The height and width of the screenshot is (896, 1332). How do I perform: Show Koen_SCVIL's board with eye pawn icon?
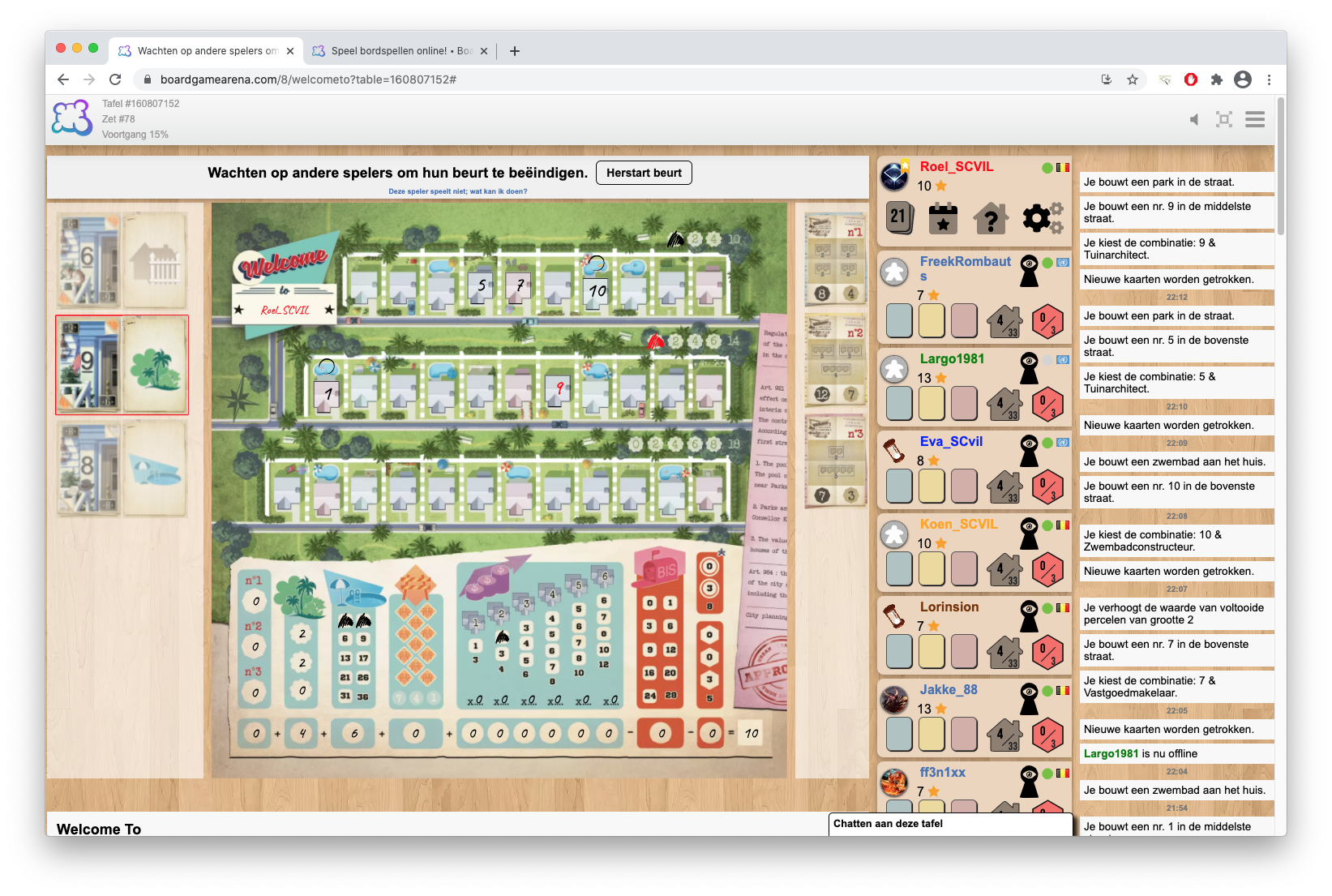tap(1029, 534)
